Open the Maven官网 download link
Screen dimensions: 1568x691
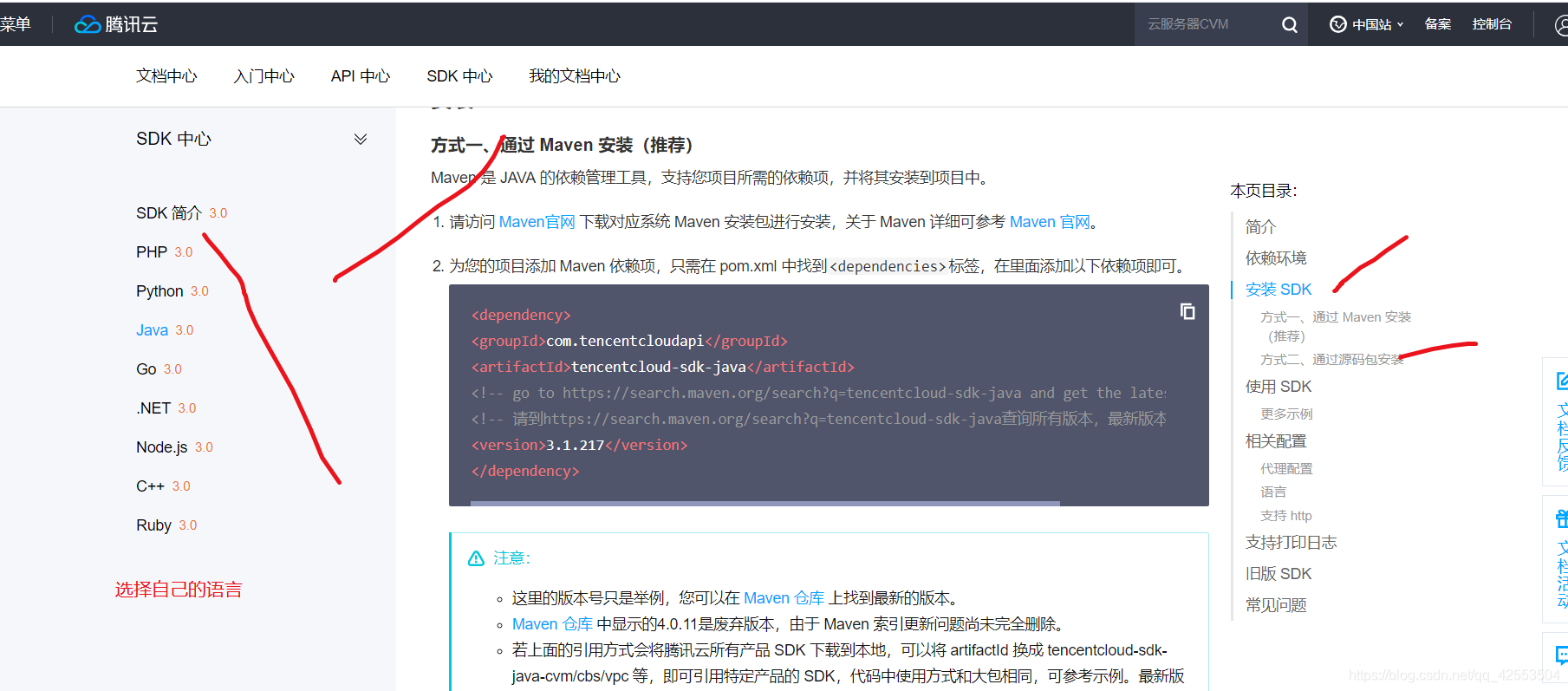click(x=537, y=222)
